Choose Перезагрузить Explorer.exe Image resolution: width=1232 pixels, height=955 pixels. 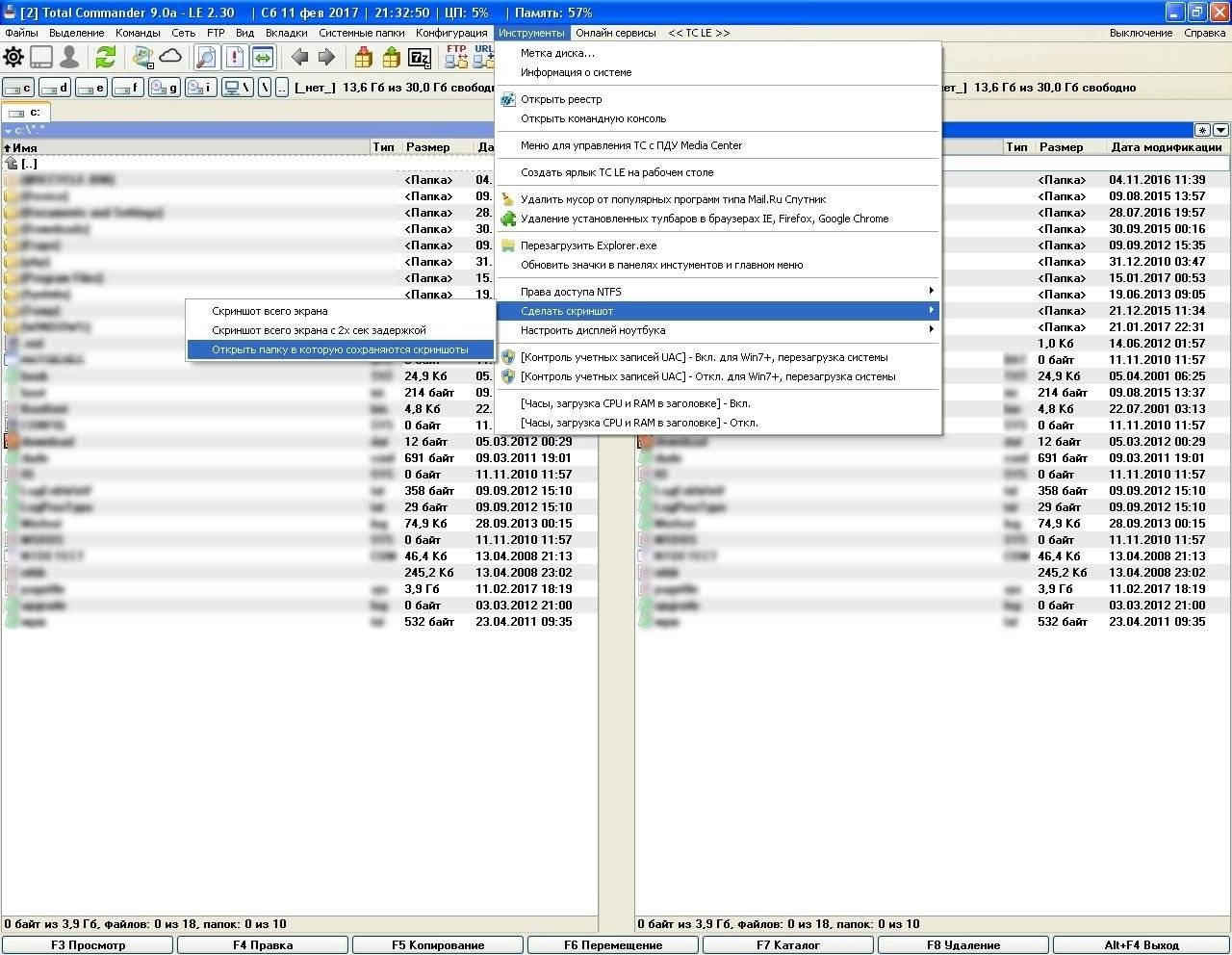[x=718, y=245]
